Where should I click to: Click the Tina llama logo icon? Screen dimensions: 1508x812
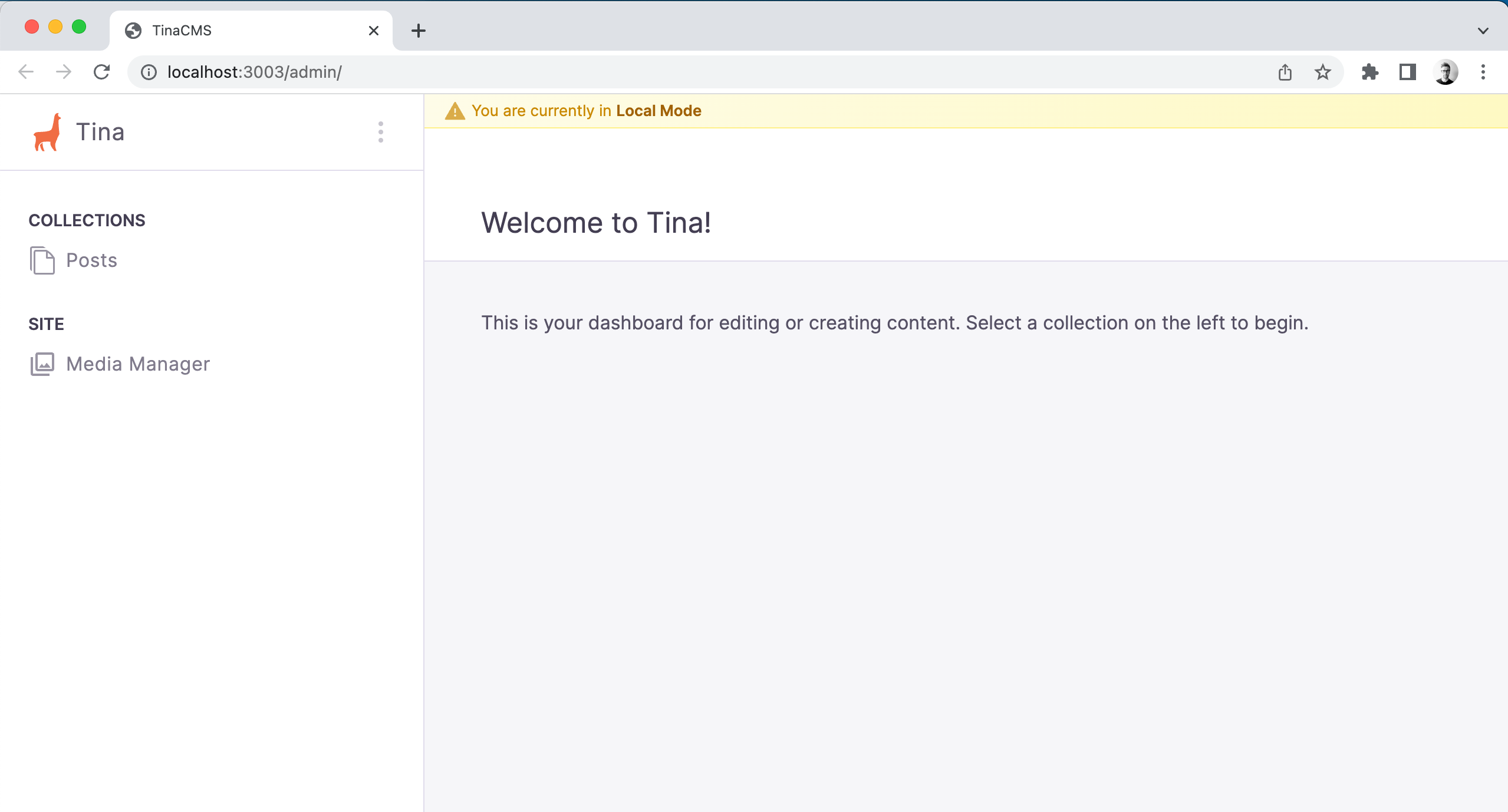[x=47, y=132]
